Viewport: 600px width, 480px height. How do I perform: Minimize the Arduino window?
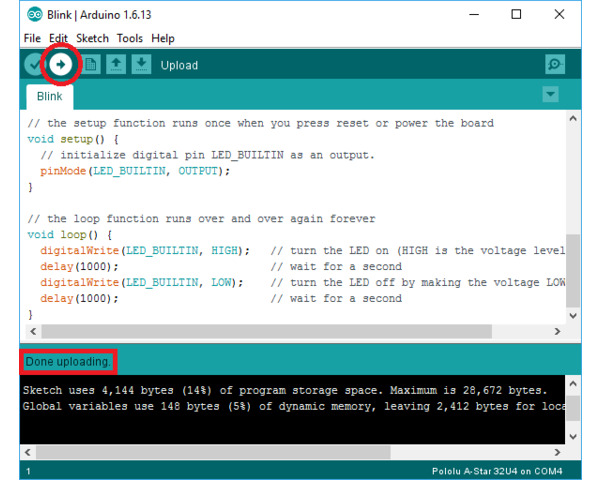[474, 15]
